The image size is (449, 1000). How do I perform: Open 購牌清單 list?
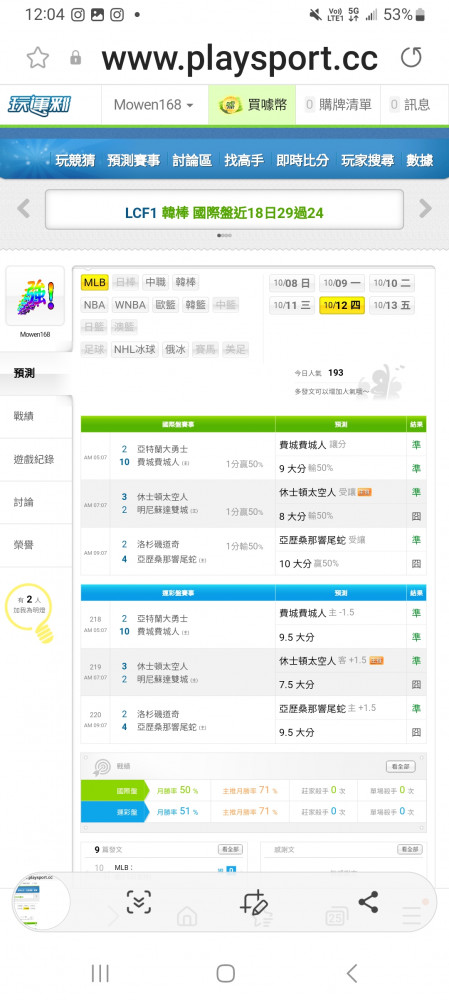point(338,105)
